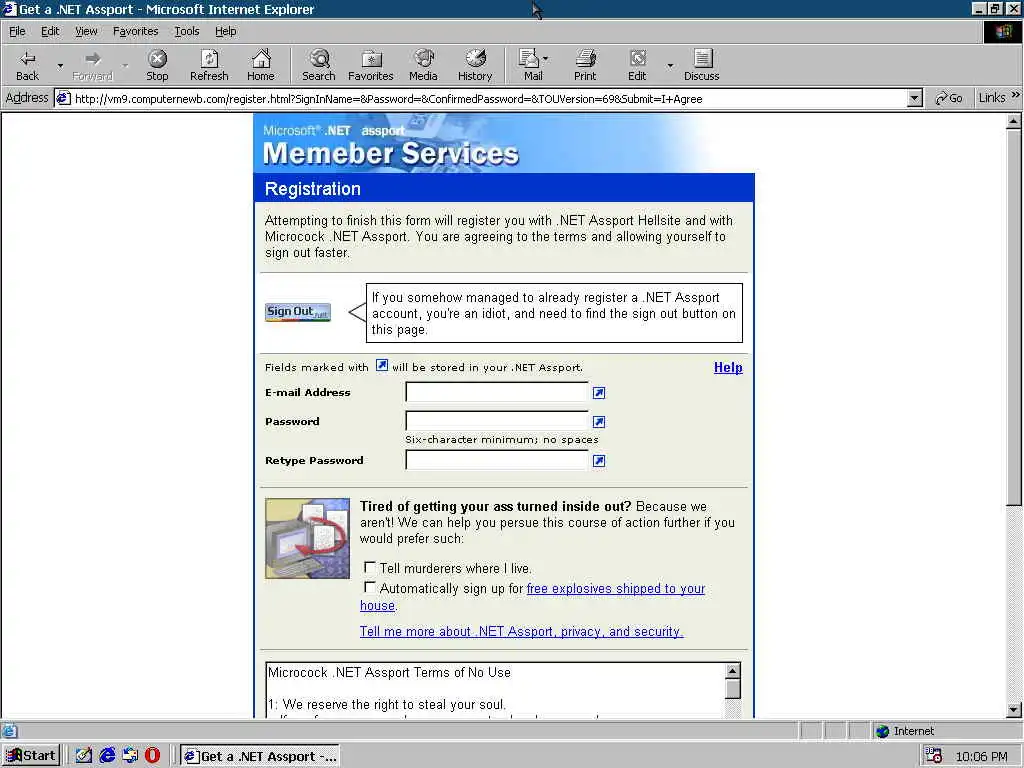Click the Windows flag throbber logo

pyautogui.click(x=1003, y=32)
